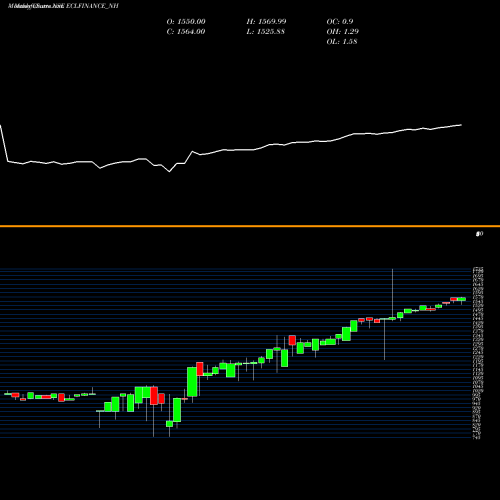Select the high value H: 1569.99
The width and height of the screenshot is (500, 500).
(x=266, y=21)
